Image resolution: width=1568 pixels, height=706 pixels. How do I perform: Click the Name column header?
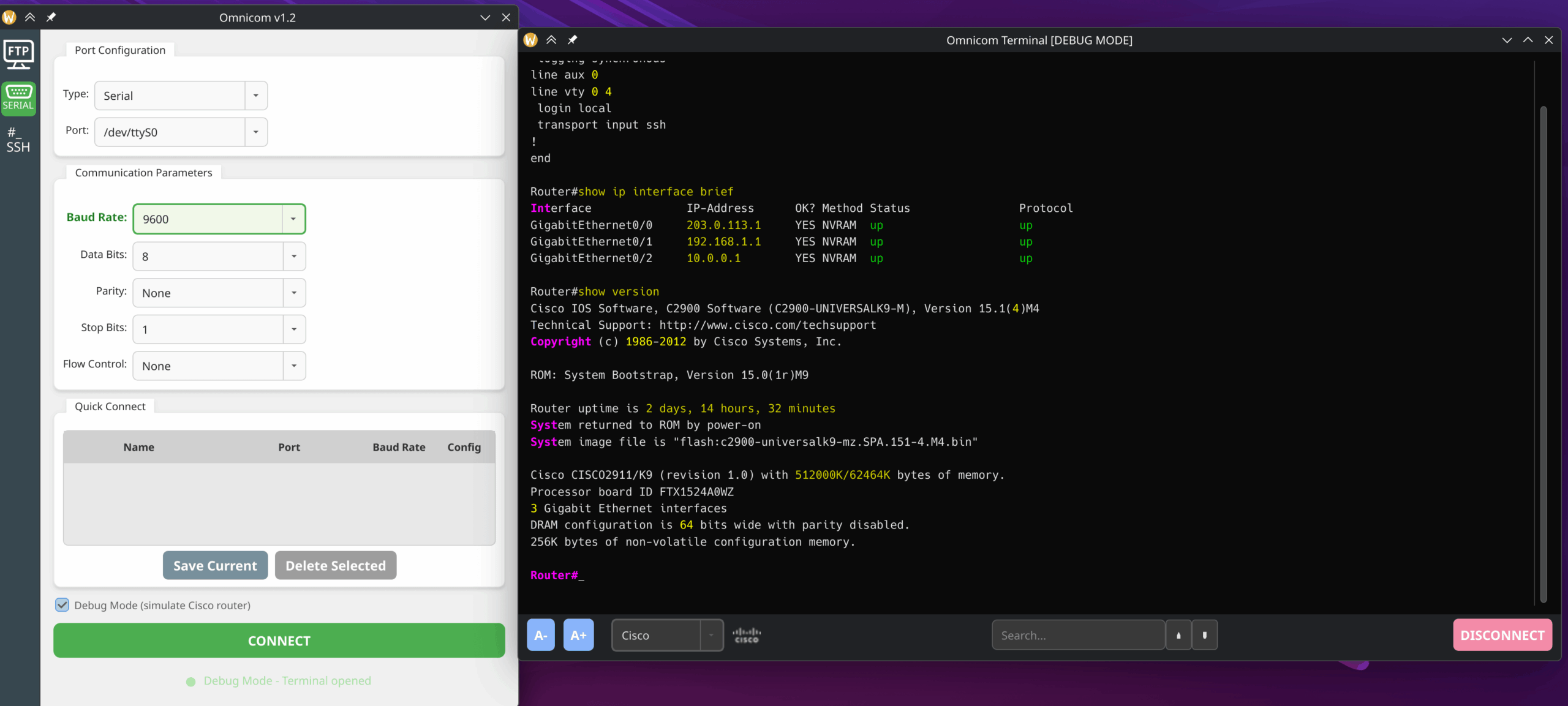click(x=138, y=447)
